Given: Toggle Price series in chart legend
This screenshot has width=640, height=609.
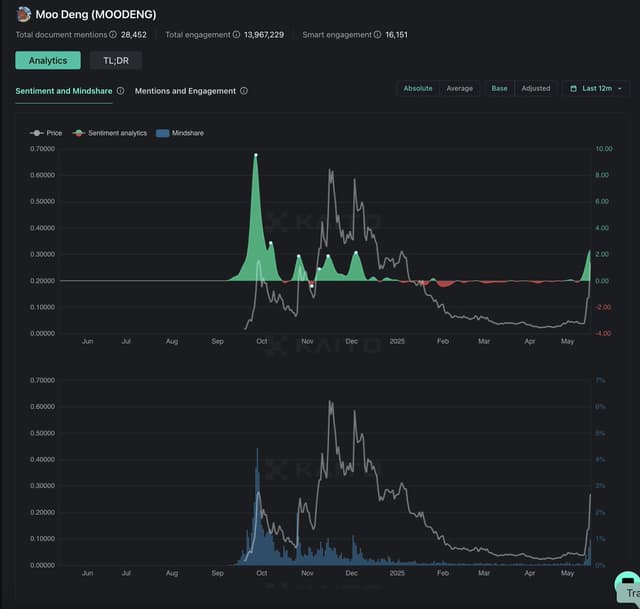Looking at the screenshot, I should pyautogui.click(x=46, y=133).
